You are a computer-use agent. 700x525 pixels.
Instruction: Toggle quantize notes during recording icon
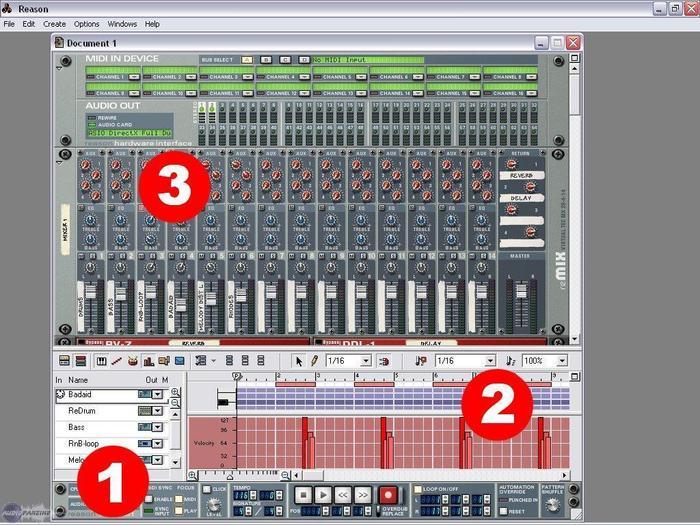[420, 361]
